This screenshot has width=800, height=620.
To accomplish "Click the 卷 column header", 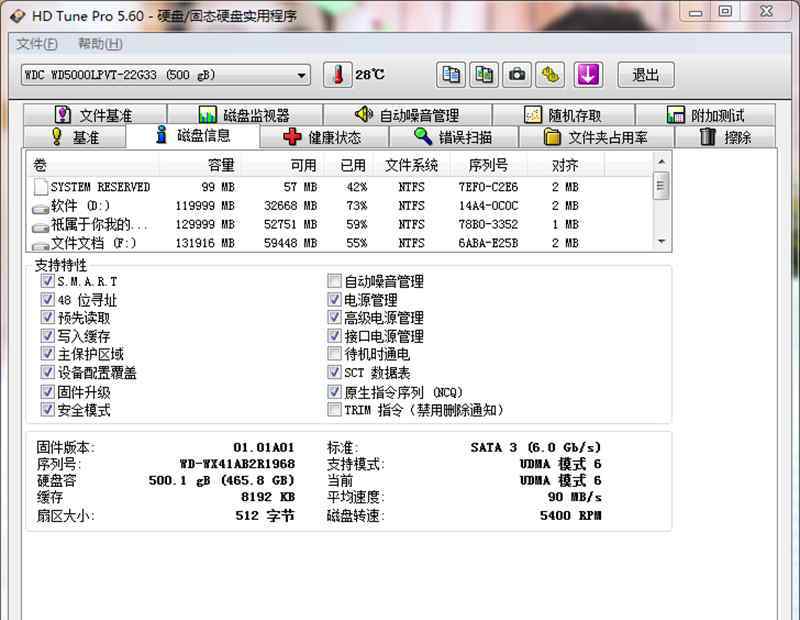I will 93,165.
